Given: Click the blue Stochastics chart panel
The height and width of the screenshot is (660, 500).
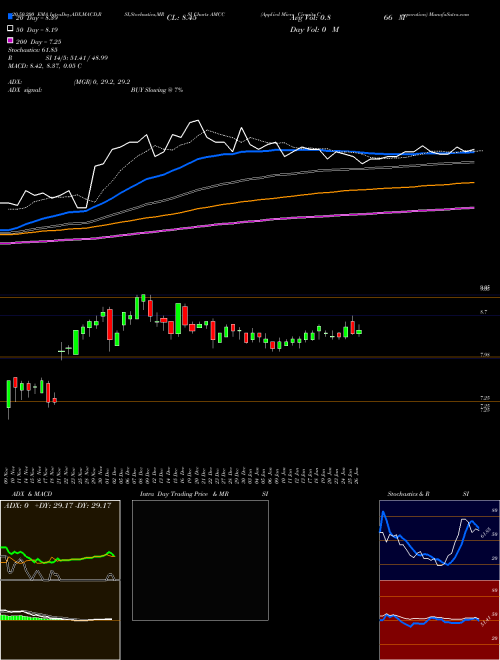Looking at the screenshot, I should (439, 540).
